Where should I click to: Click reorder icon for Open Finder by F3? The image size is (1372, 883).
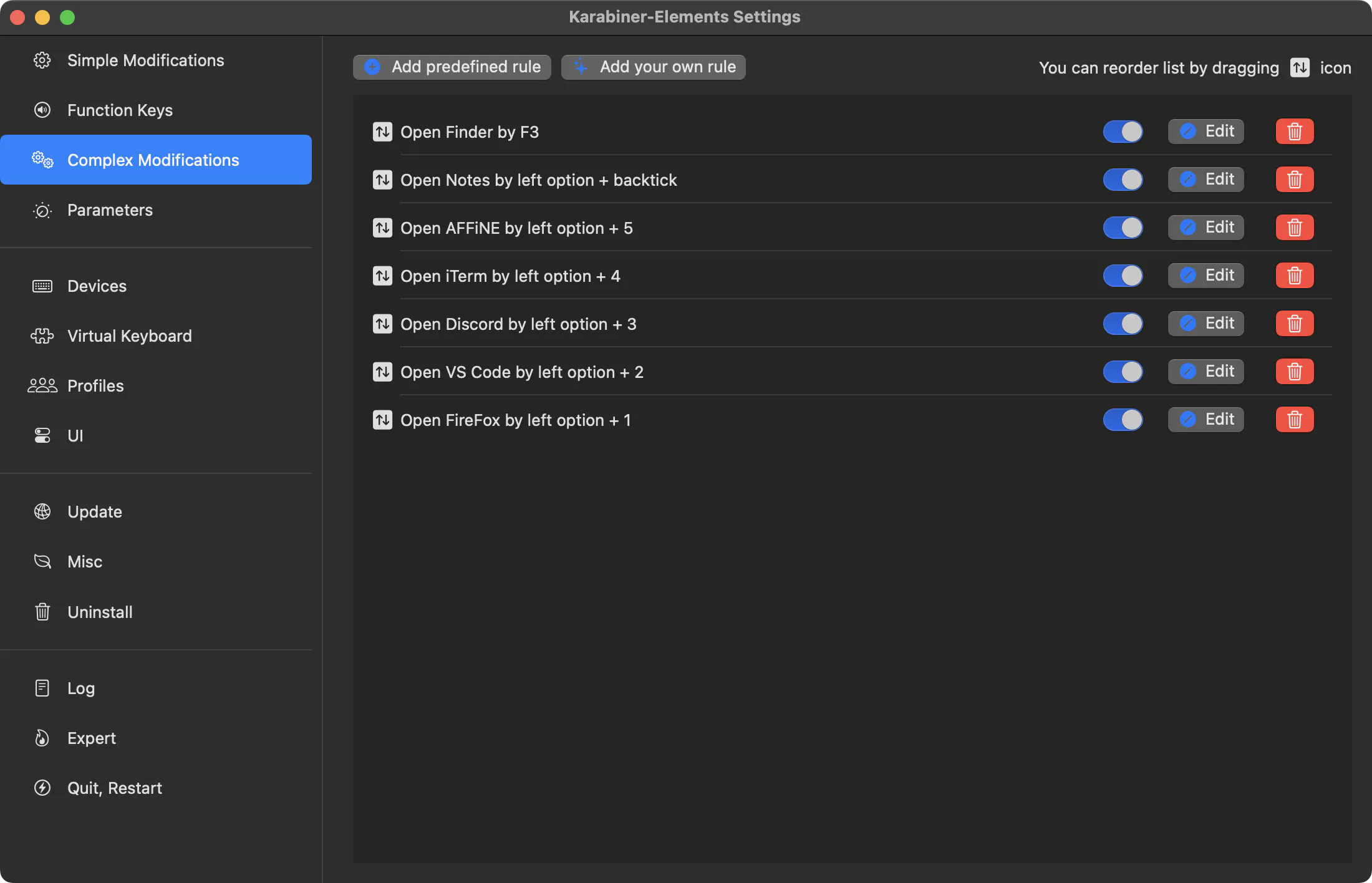382,132
